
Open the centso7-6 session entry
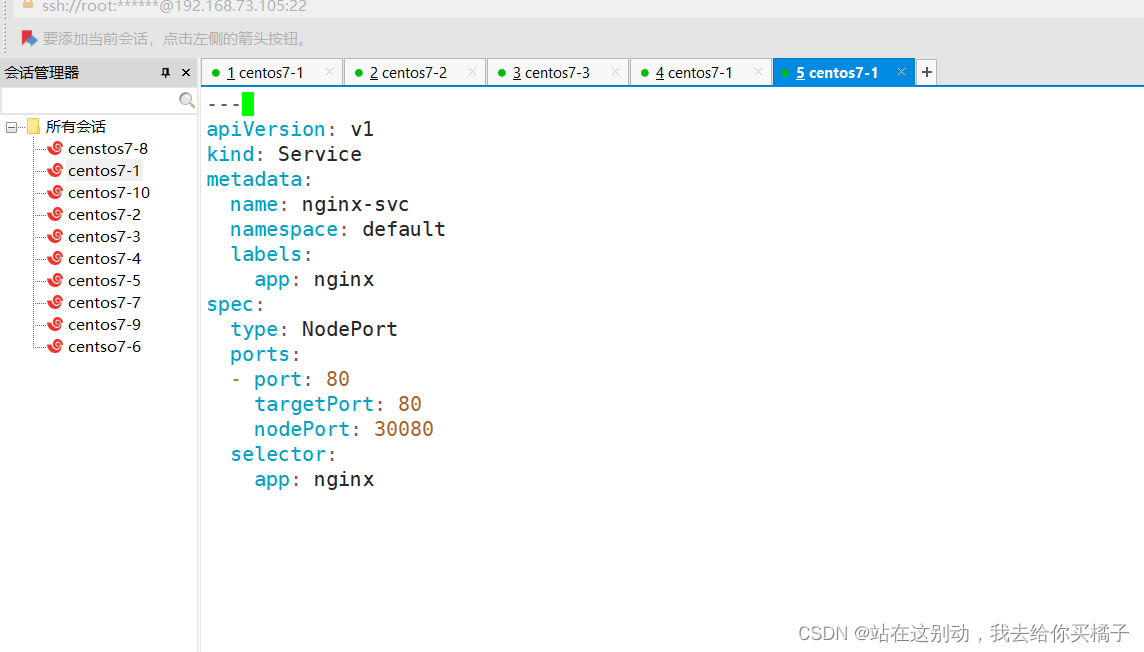104,347
